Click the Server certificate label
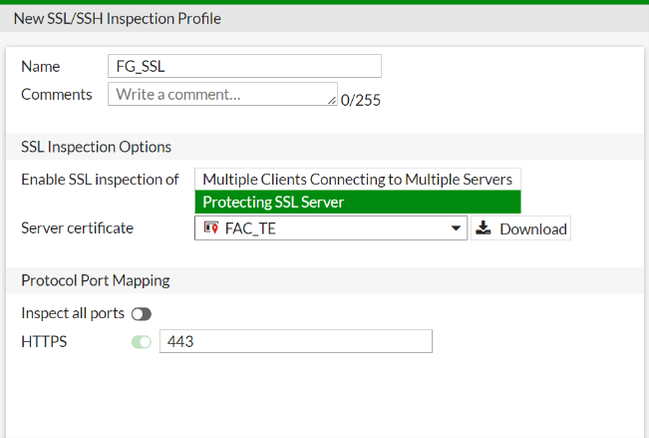The height and width of the screenshot is (438, 649). pyautogui.click(x=77, y=228)
